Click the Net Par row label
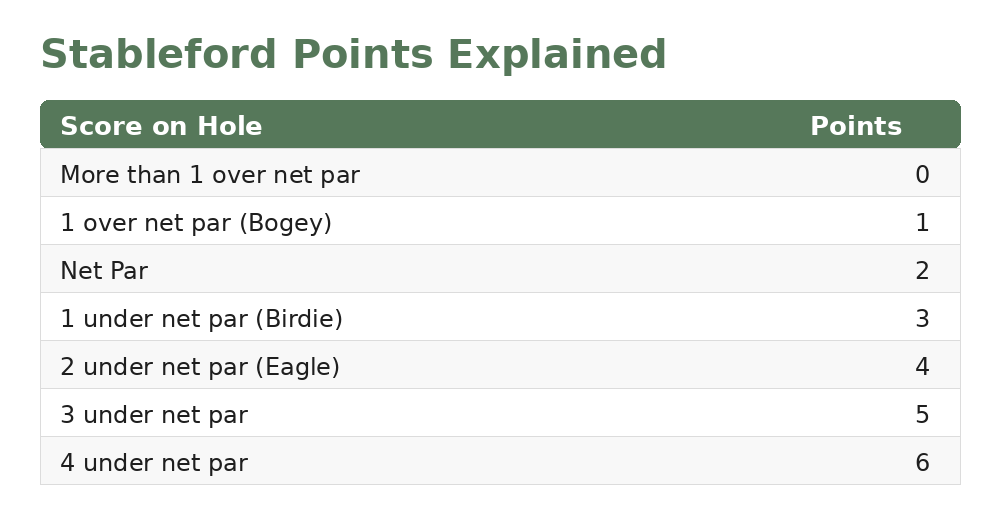 (x=104, y=271)
